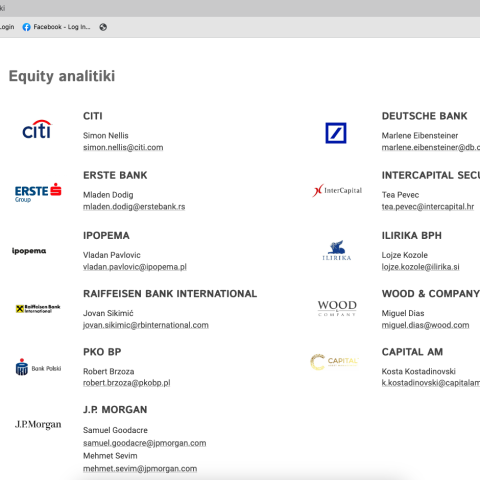Click the DEUTSCHE BANK heading
Image resolution: width=480 pixels, height=480 pixels.
424,116
